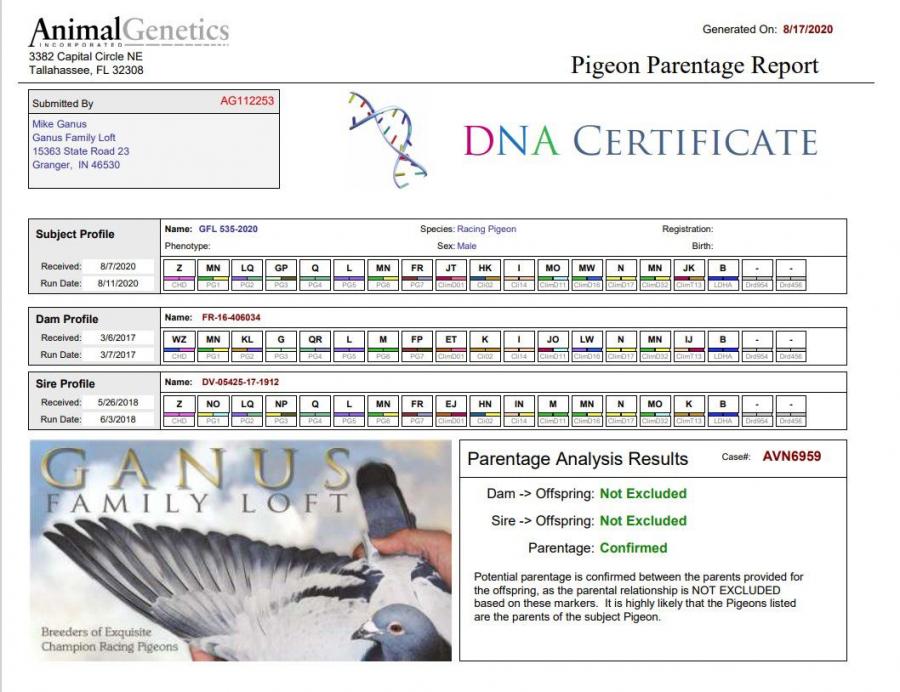
Task: Select the case number AVN6959
Action: (792, 457)
